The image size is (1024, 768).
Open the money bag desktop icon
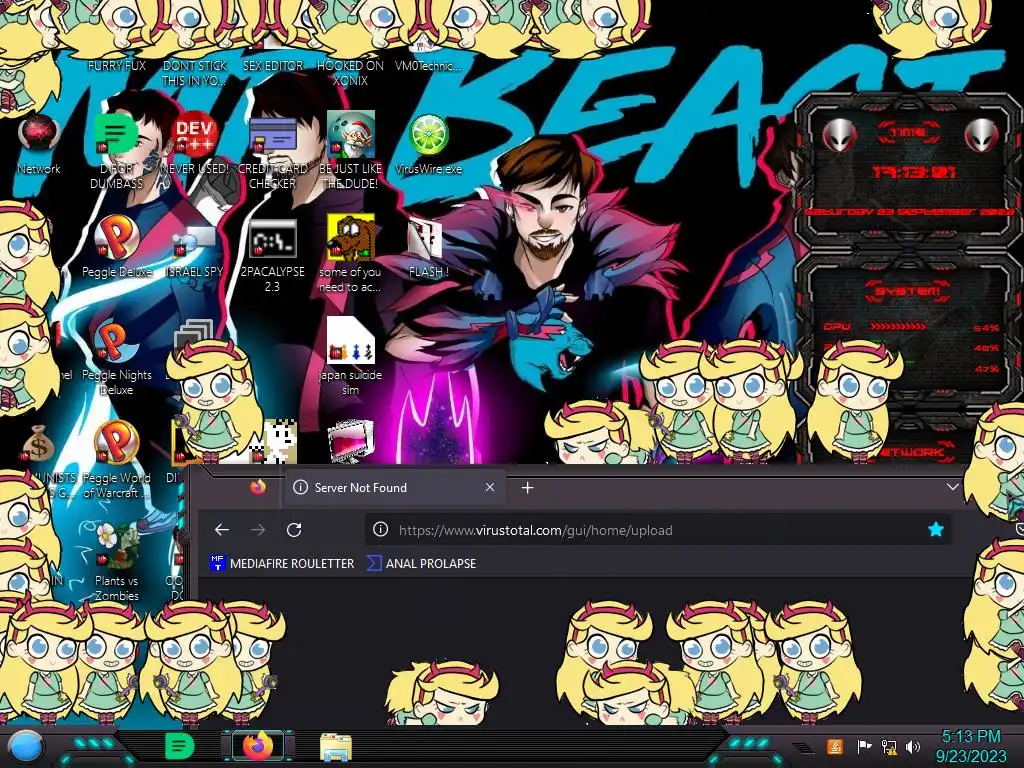point(38,444)
